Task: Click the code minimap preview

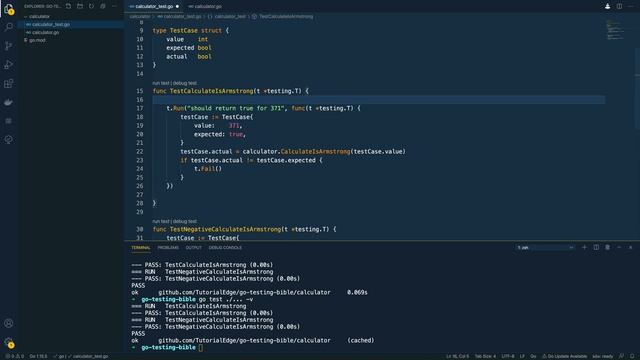Action: [x=615, y=30]
